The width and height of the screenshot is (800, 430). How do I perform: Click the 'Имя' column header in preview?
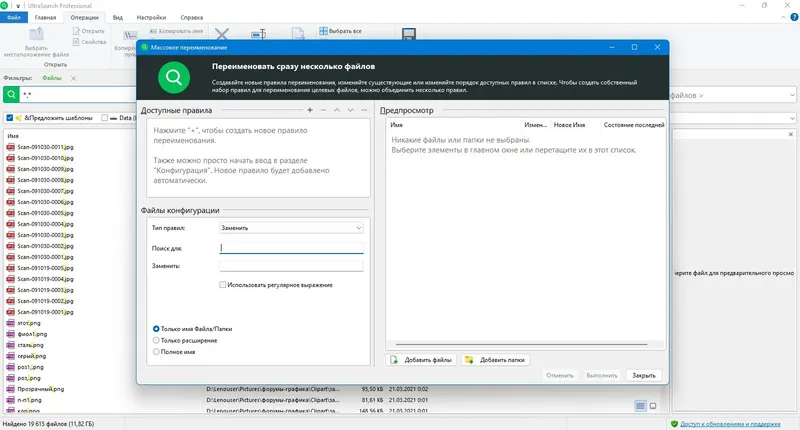point(396,125)
